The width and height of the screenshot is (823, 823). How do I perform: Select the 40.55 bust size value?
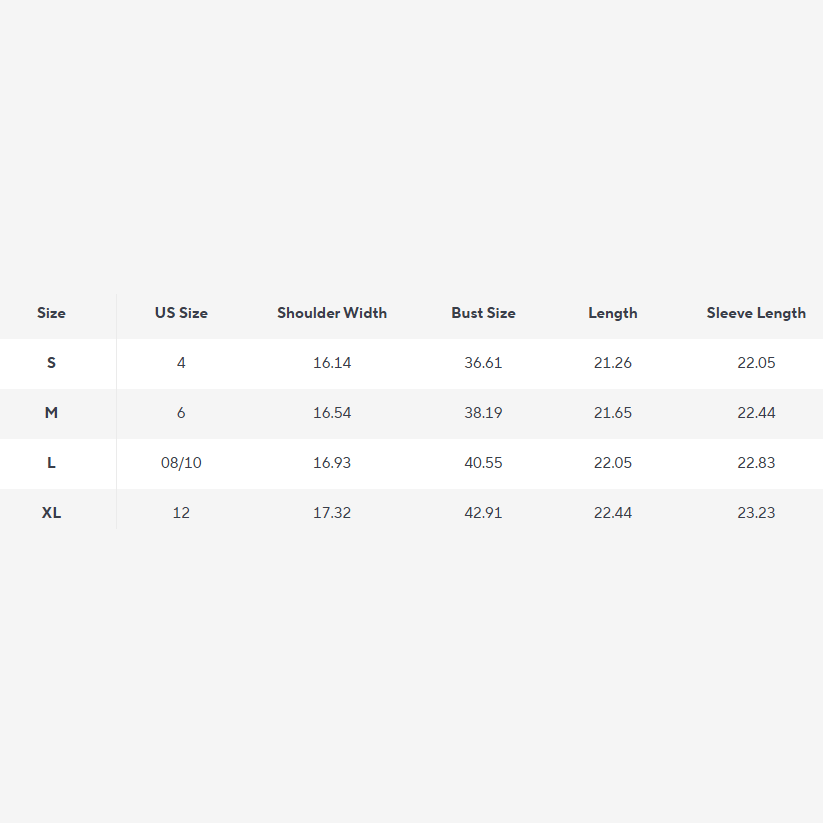[x=483, y=463]
